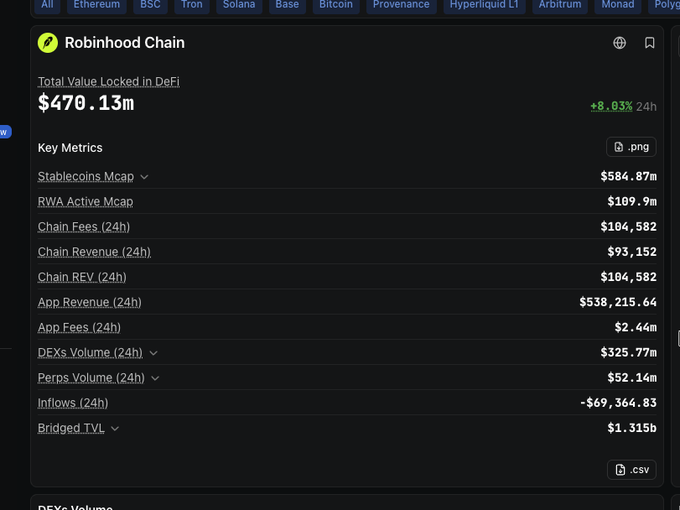Screen dimensions: 680x510
Task: Click Total Value Locked in DeFi label
Action: pyautogui.click(x=108, y=82)
